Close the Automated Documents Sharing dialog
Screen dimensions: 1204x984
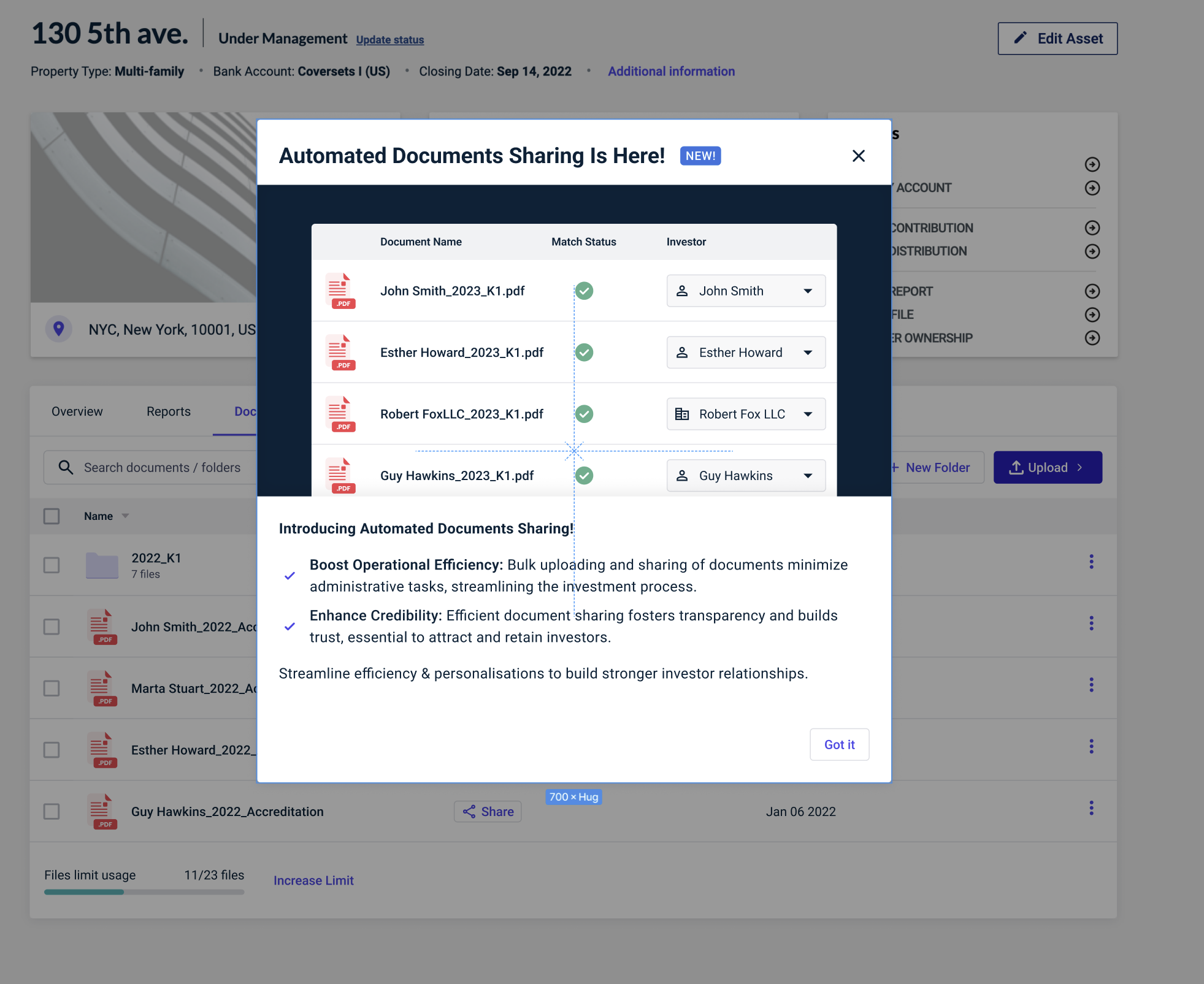858,156
